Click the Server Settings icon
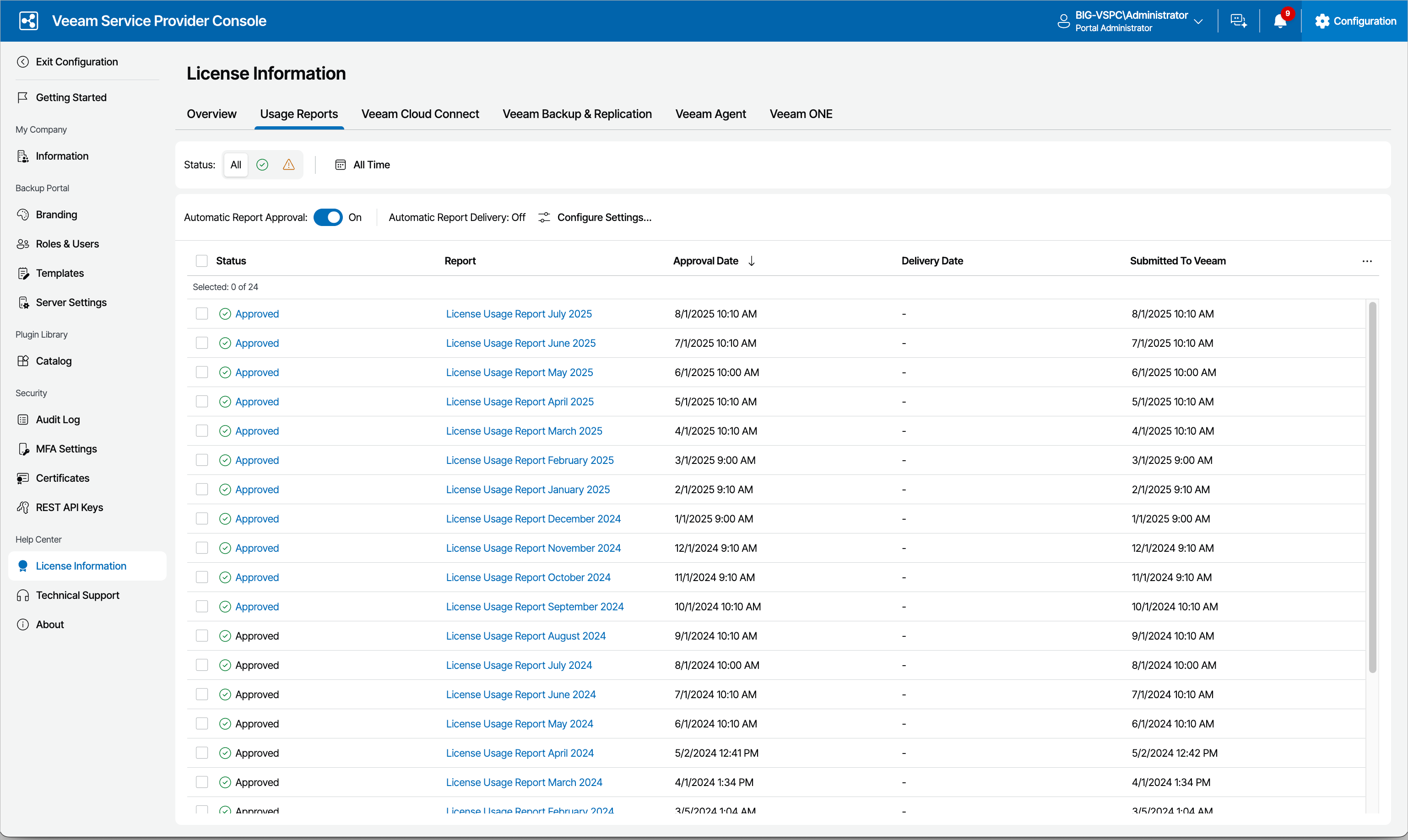 point(22,303)
